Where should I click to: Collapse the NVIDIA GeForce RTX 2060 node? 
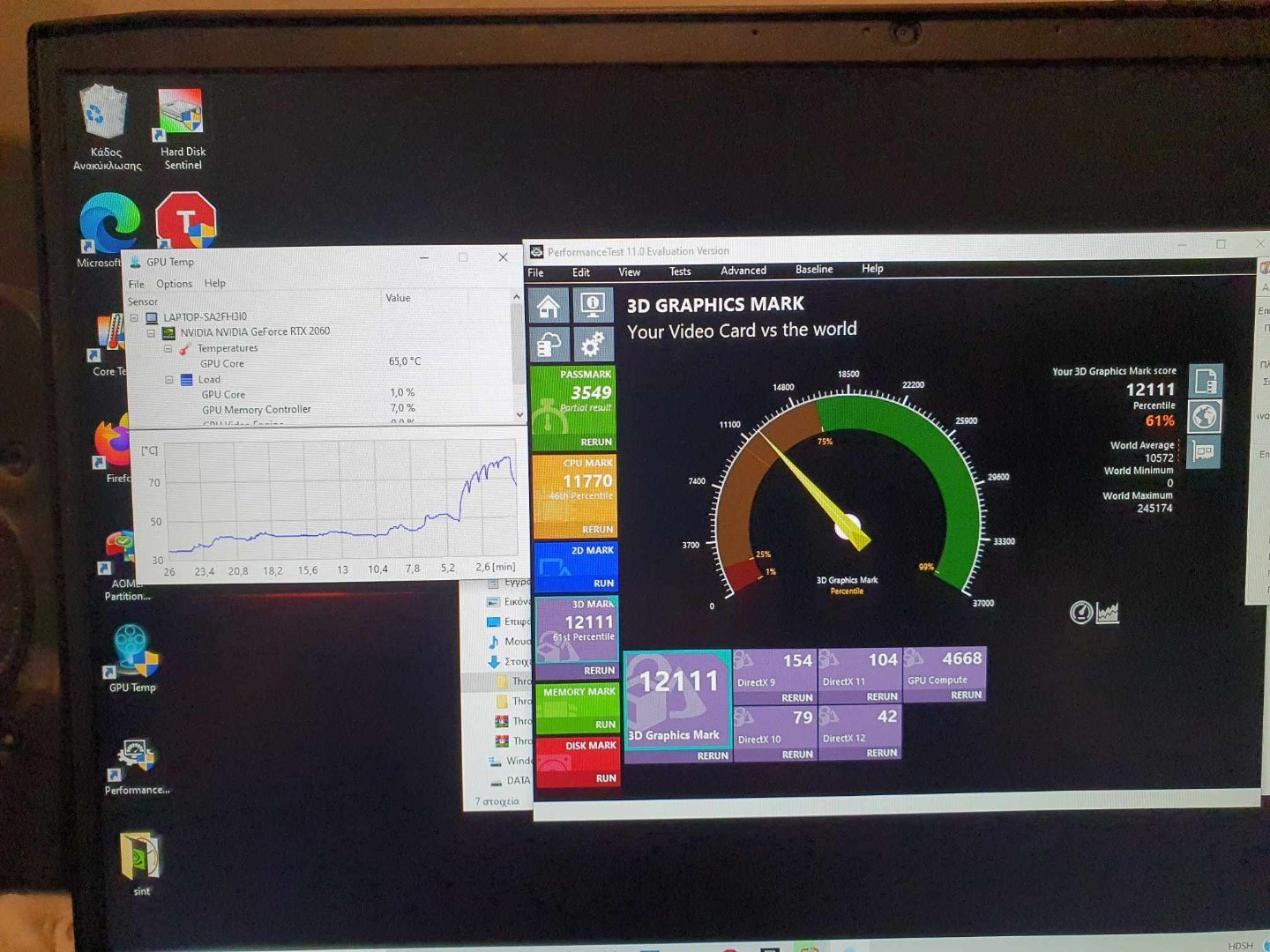152,332
